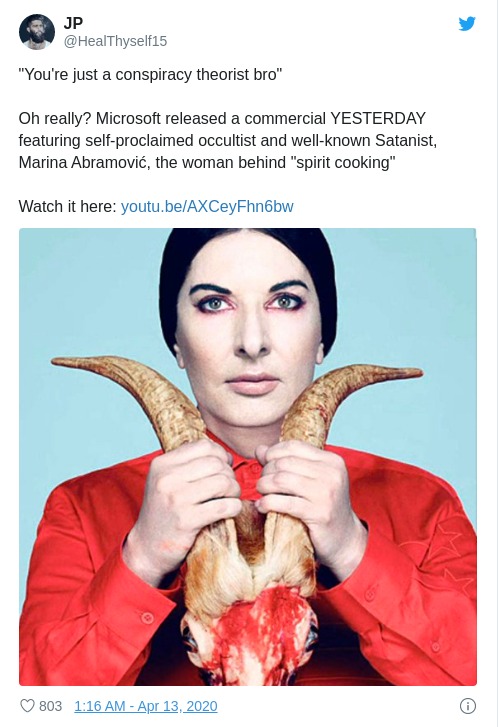Click the left horn in the photo

139,399
